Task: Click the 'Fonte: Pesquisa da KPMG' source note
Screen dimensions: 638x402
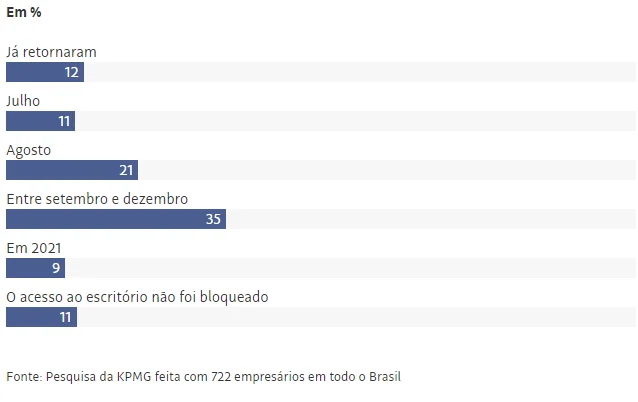Action: pyautogui.click(x=203, y=377)
